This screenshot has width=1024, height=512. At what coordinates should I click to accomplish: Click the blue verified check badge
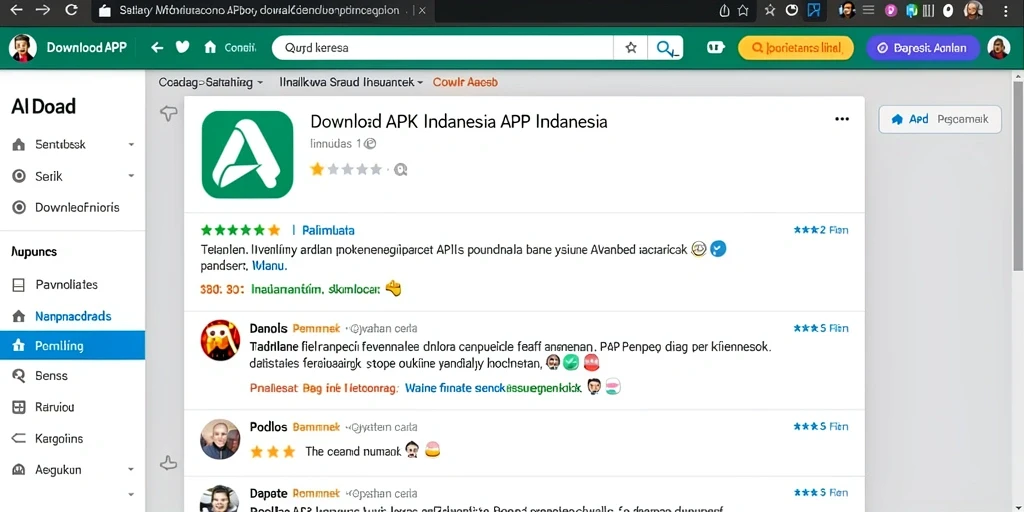[x=718, y=248]
